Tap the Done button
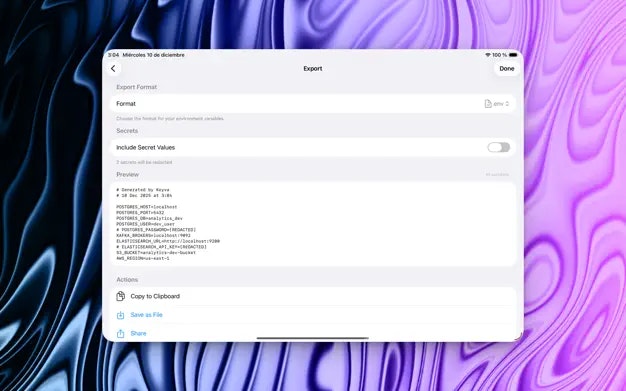 click(507, 69)
